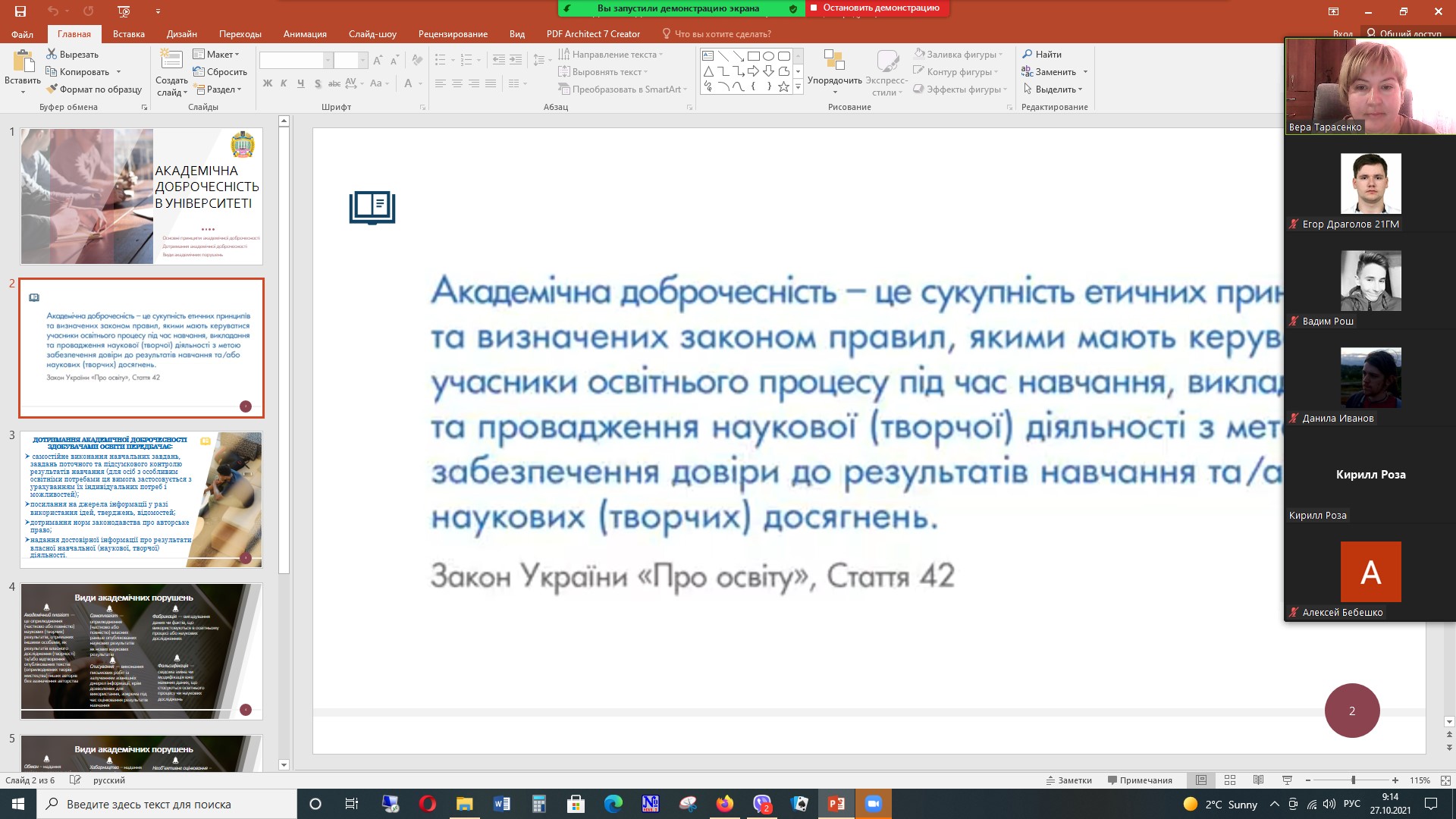
Task: Open Zoom app in taskbar
Action: [874, 804]
